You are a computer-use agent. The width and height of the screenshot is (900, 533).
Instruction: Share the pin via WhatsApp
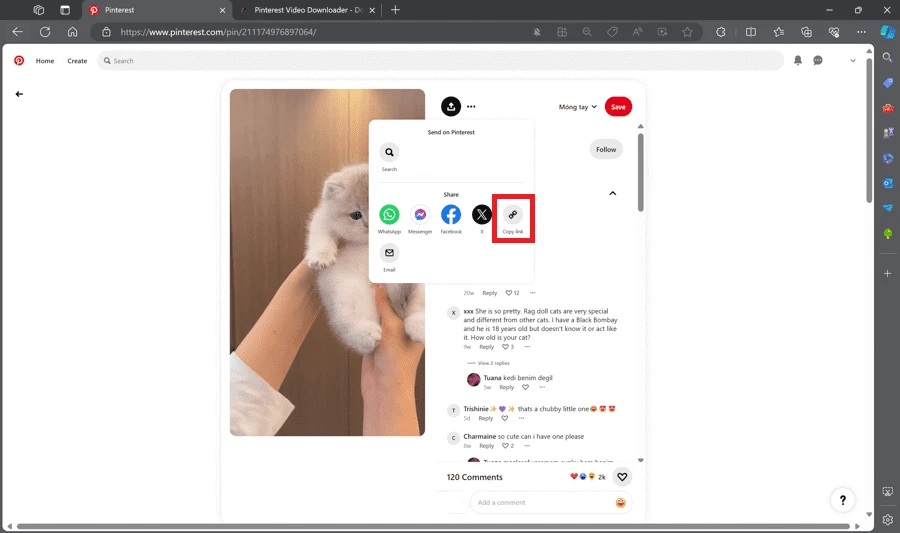tap(389, 215)
